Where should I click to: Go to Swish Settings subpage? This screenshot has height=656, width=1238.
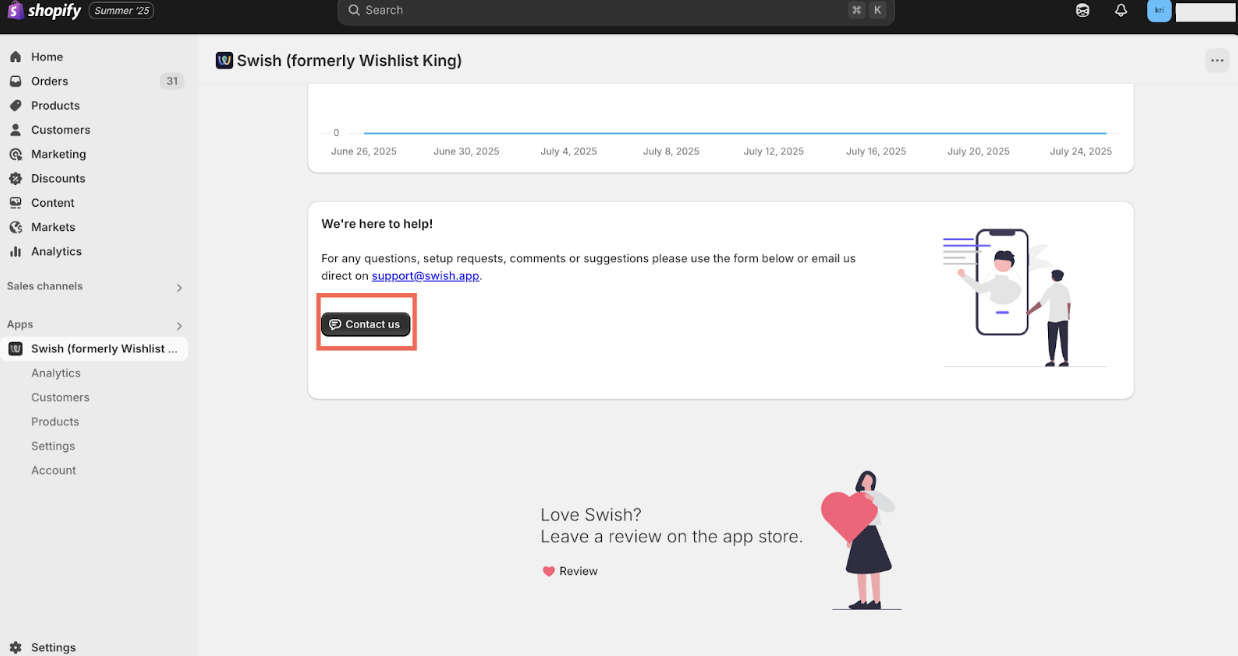tap(53, 446)
